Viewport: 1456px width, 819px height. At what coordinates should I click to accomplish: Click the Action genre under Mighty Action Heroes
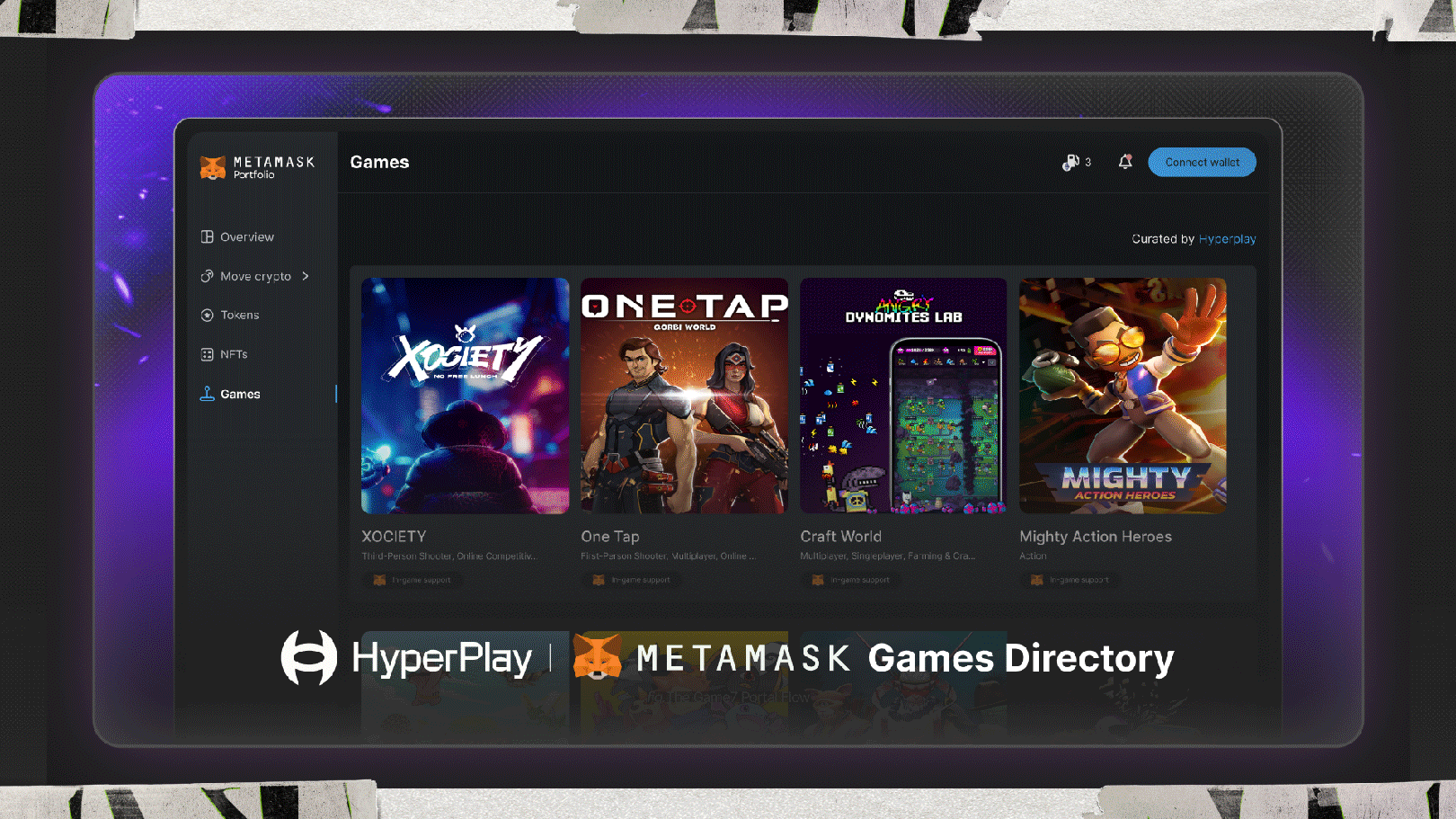pos(1033,556)
